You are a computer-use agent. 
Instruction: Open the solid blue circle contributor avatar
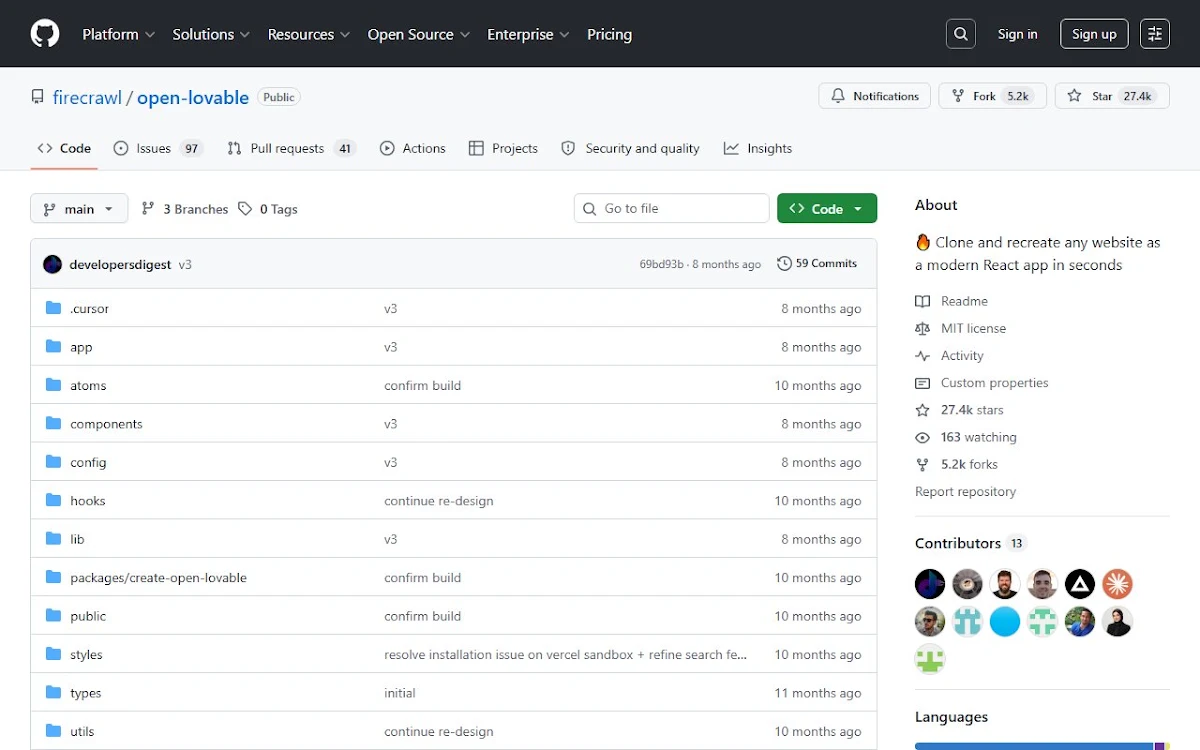coord(1005,621)
